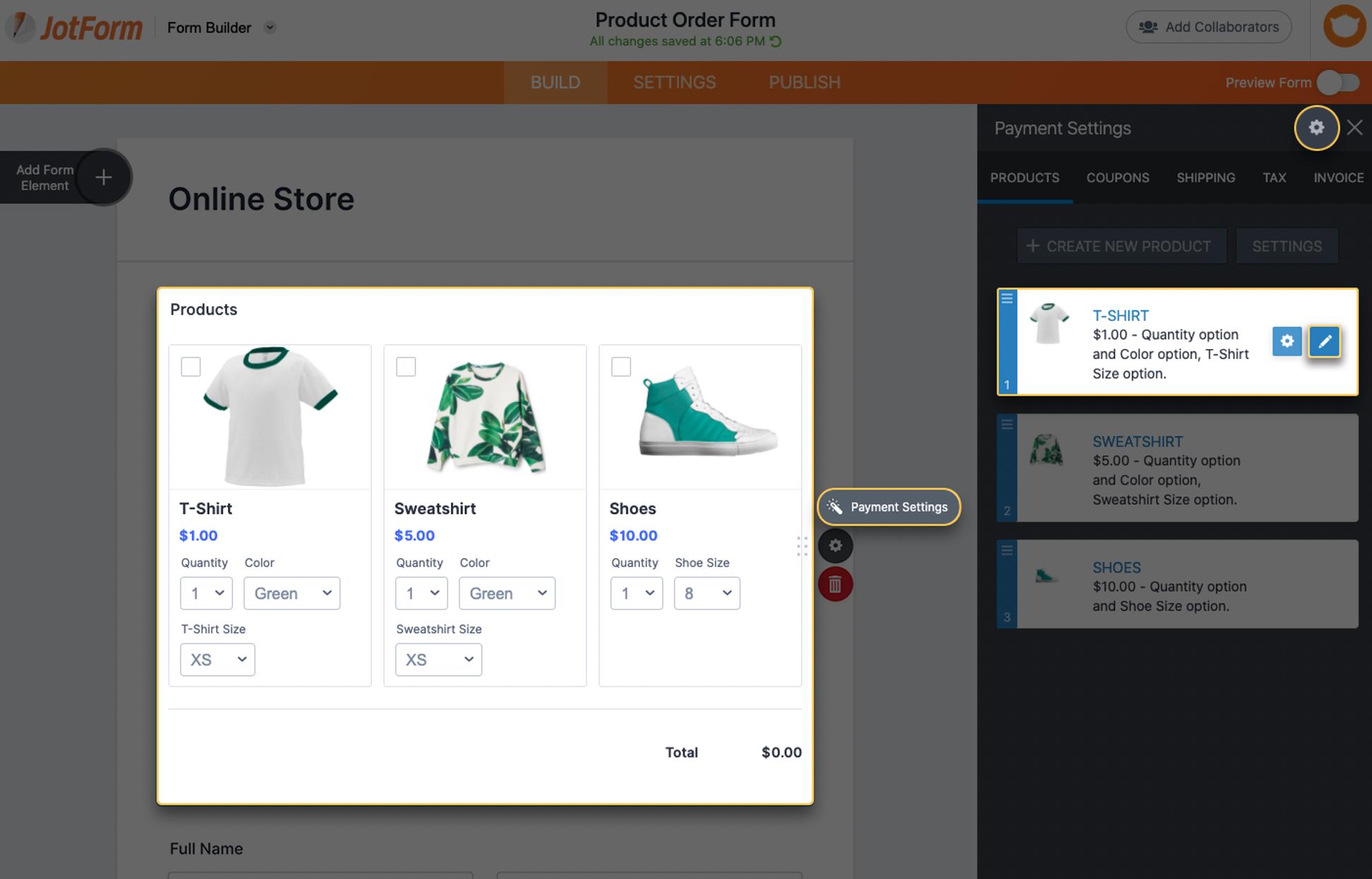The image size is (1372, 879).
Task: Open the SETTINGS tab in orange bar
Action: pos(674,83)
